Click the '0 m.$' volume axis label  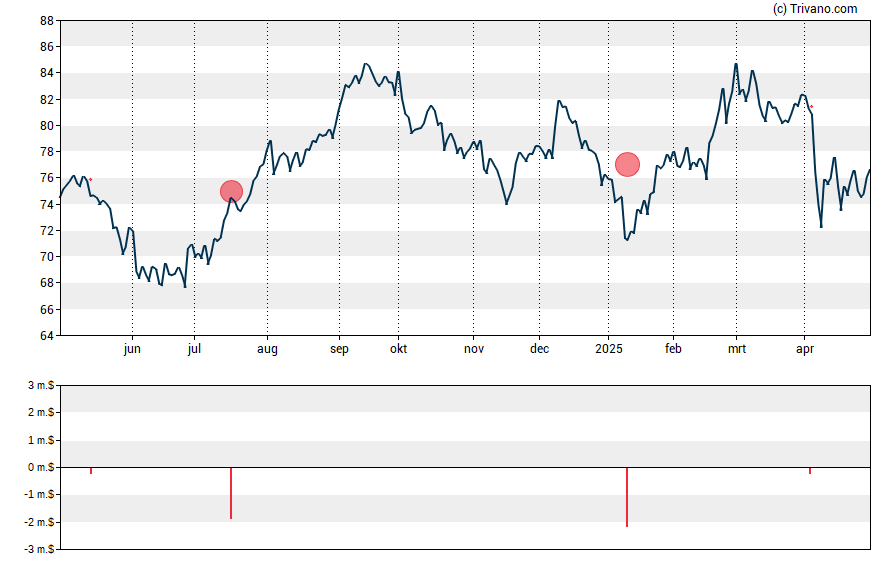pyautogui.click(x=41, y=467)
